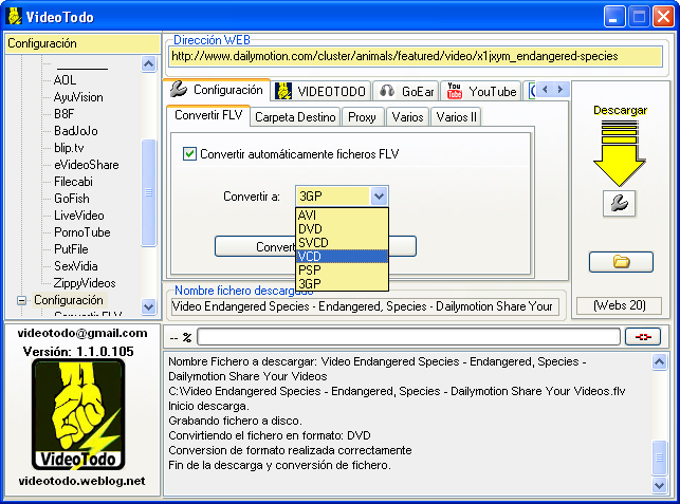Minimize the VideoTodo window
The image size is (680, 504).
614,17
